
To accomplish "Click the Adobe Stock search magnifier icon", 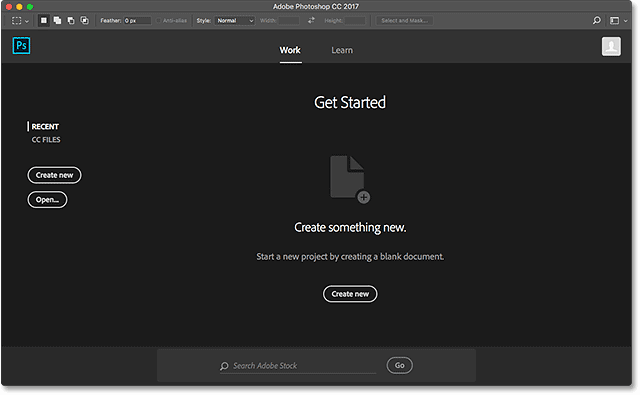I will (224, 366).
